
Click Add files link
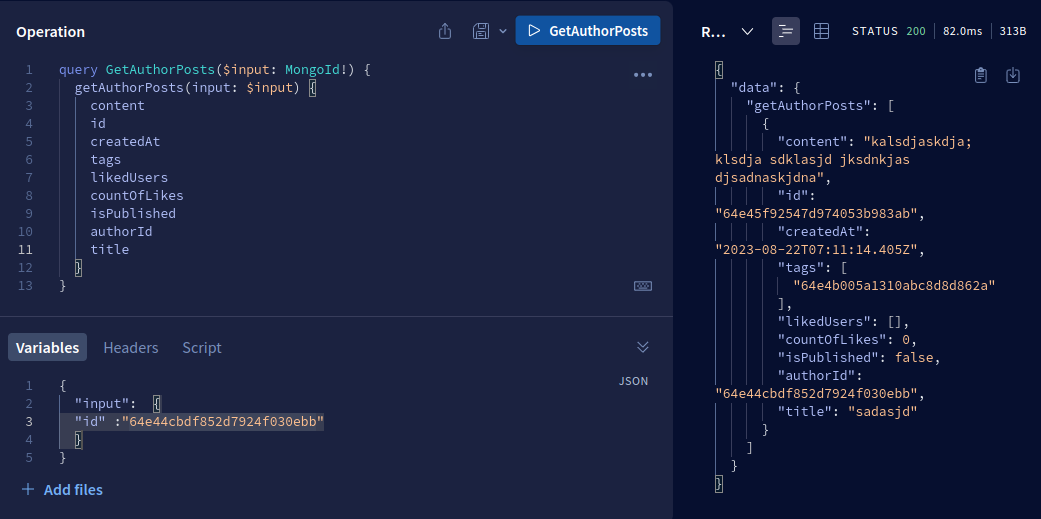[x=73, y=490]
